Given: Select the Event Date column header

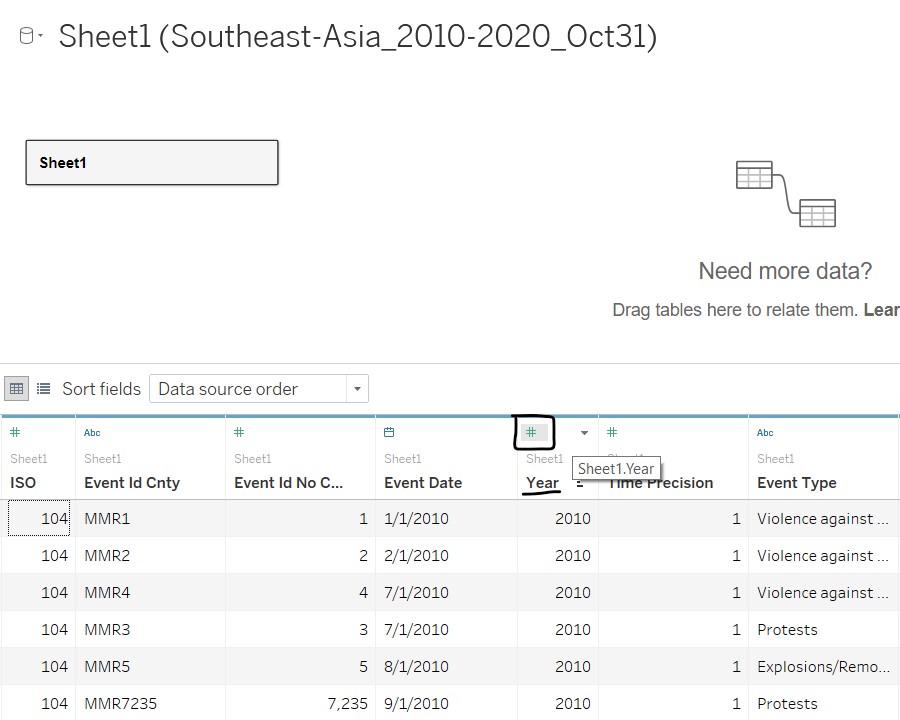Looking at the screenshot, I should 423,483.
